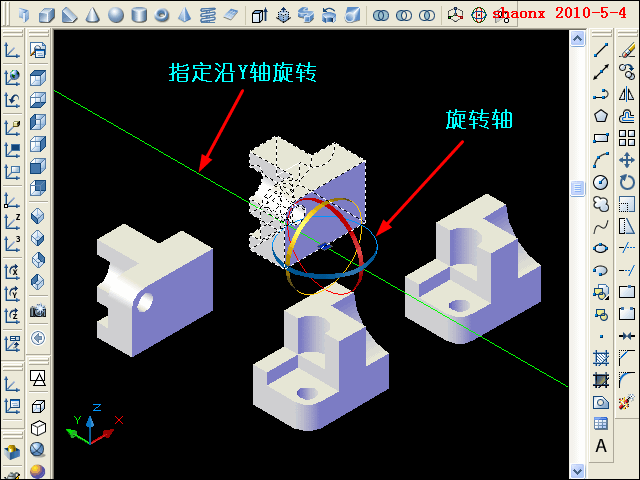
Task: Select the Line draw tool
Action: pyautogui.click(x=601, y=50)
